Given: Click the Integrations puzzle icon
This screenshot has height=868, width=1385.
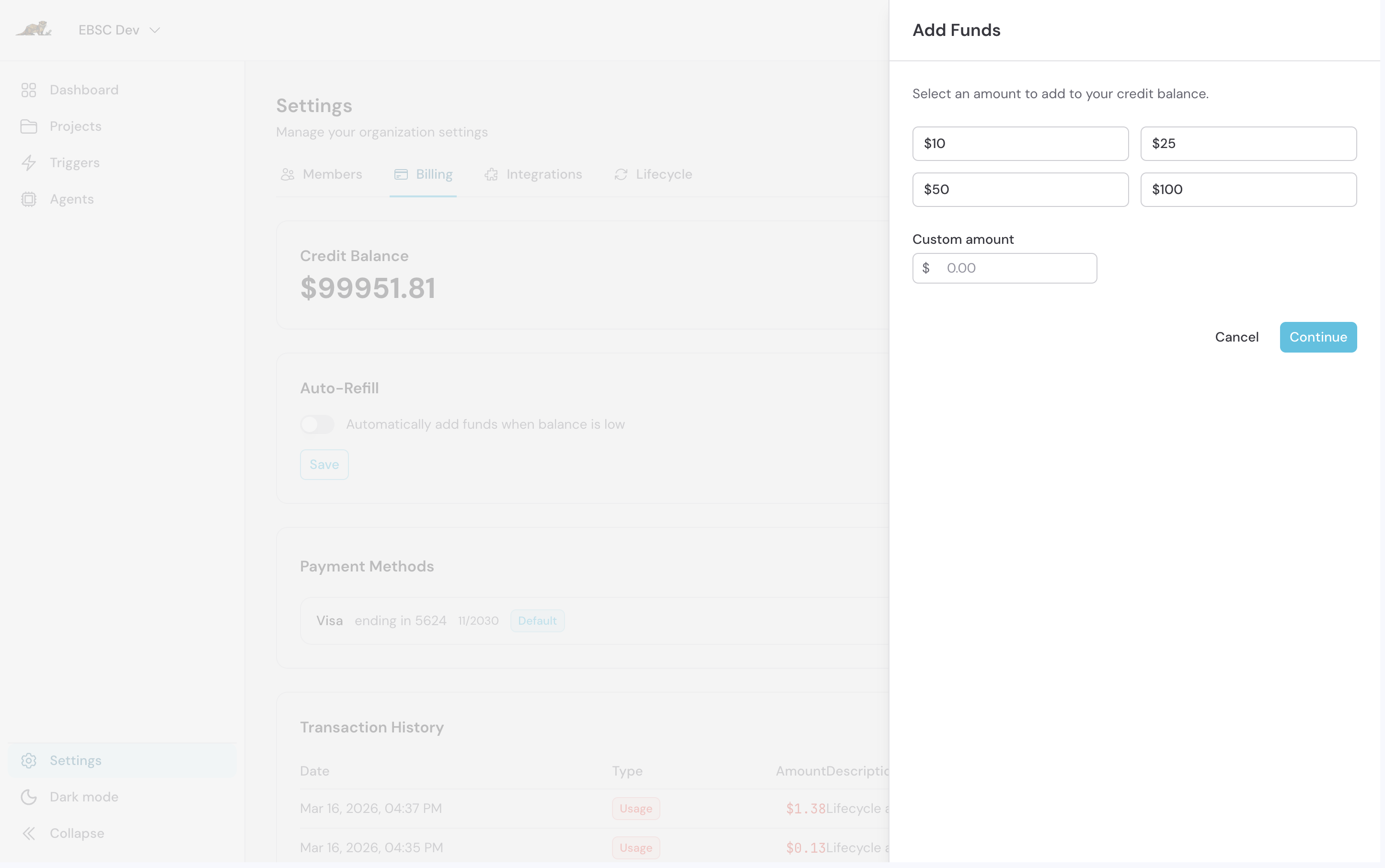Looking at the screenshot, I should (x=491, y=174).
